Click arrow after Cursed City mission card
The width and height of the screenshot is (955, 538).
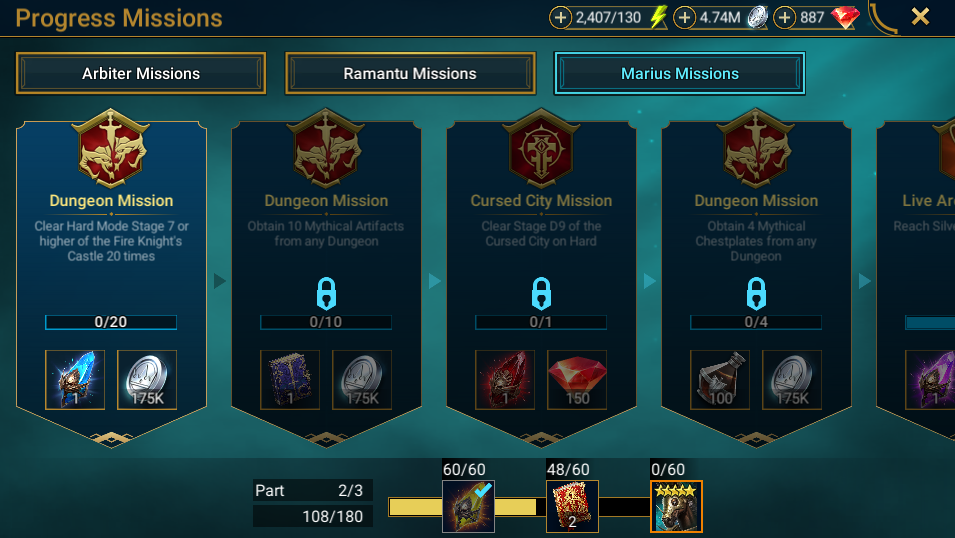click(650, 281)
